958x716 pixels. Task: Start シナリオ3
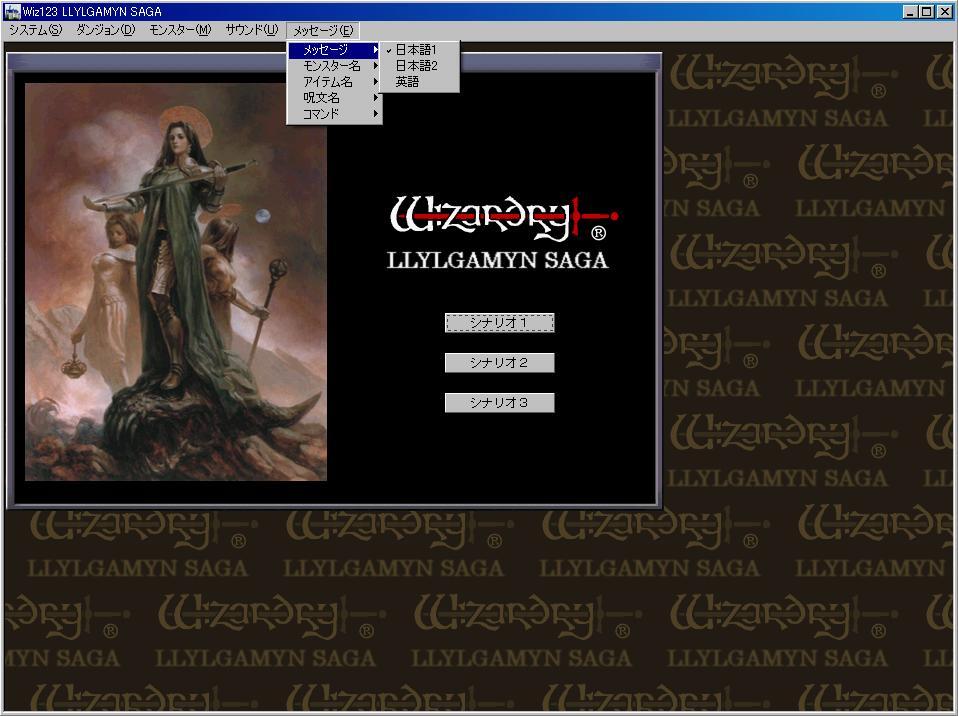point(499,403)
